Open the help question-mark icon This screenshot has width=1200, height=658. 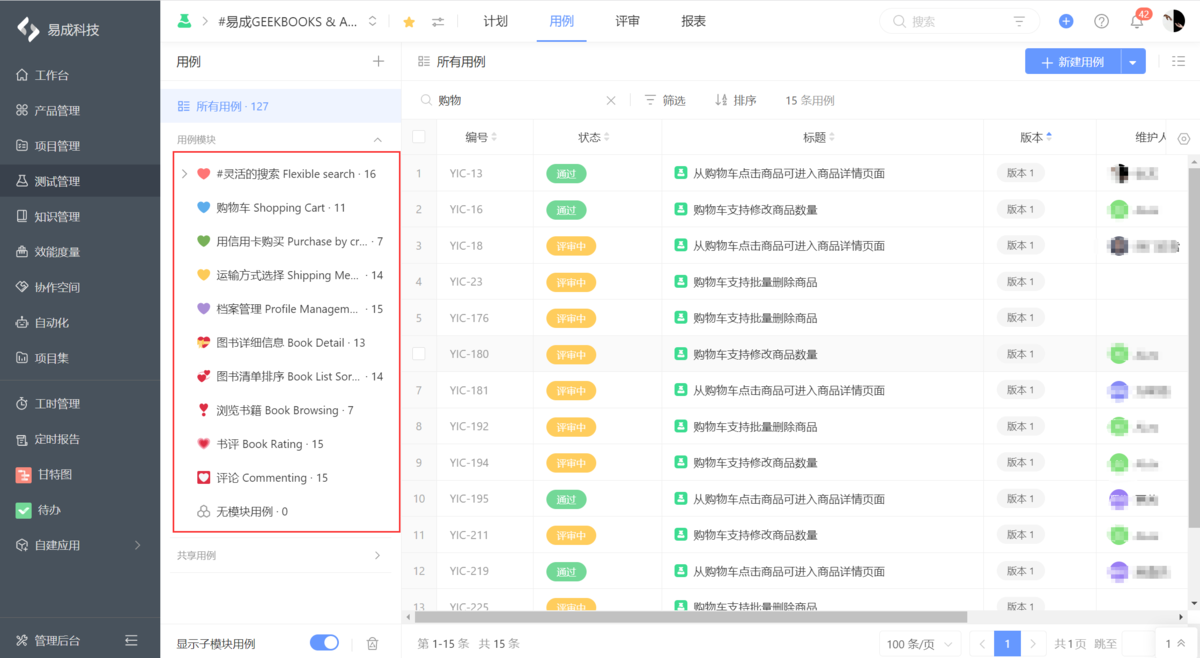tap(1101, 20)
